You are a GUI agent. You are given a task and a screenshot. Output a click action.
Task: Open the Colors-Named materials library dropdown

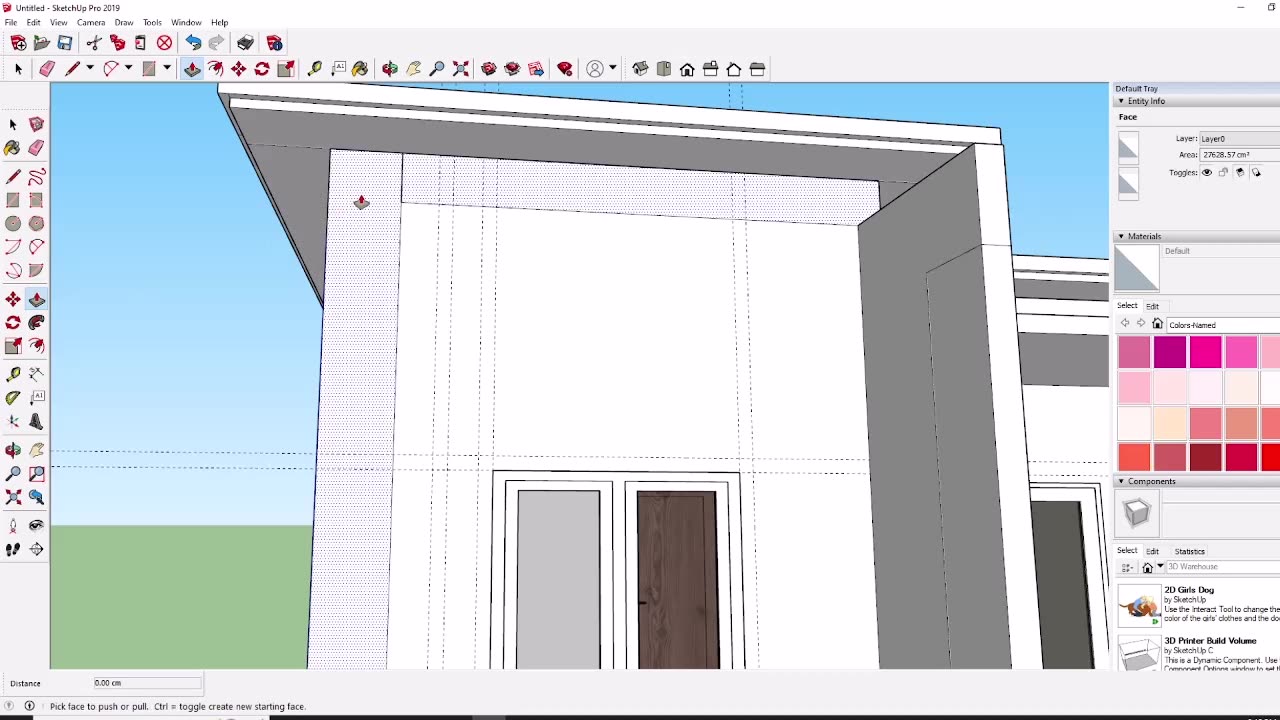point(1223,325)
